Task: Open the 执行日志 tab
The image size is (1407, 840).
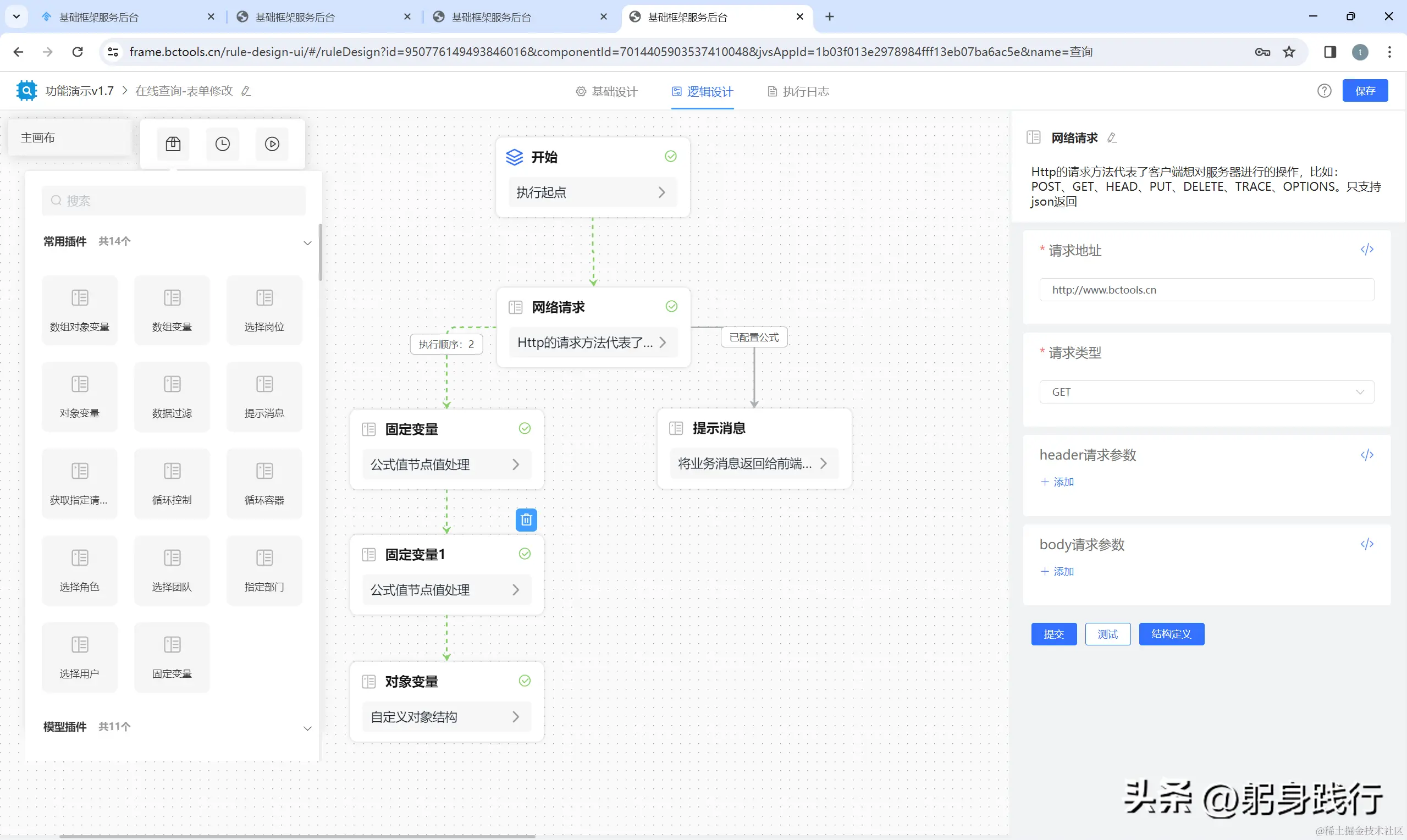Action: coord(798,92)
